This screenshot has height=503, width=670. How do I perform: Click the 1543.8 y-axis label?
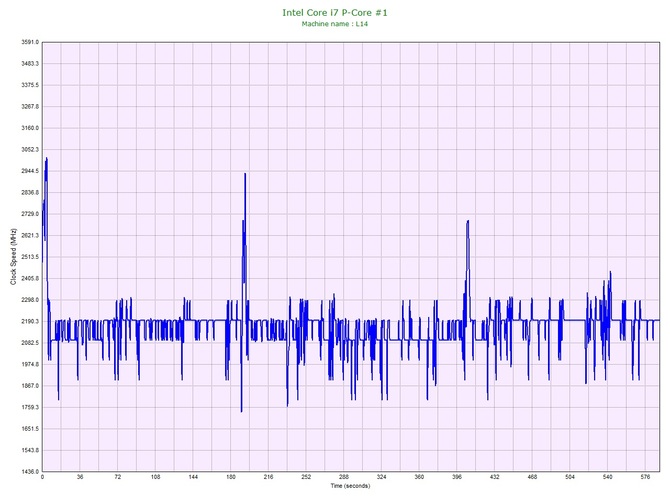pos(30,450)
